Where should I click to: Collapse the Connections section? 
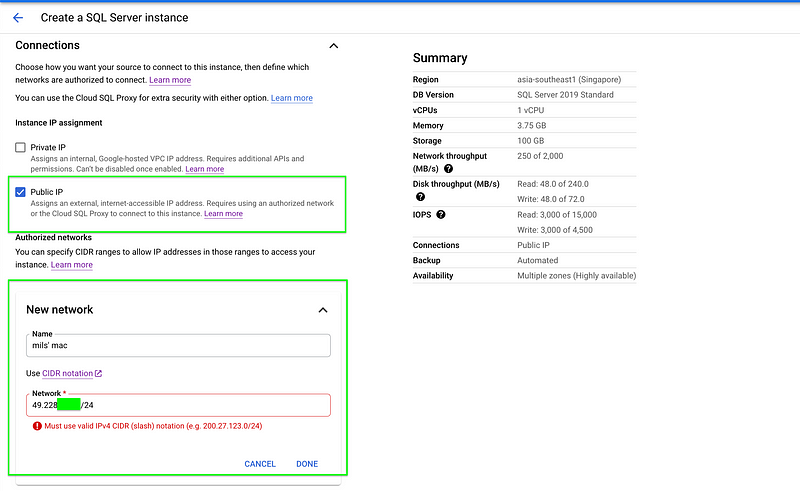[334, 46]
